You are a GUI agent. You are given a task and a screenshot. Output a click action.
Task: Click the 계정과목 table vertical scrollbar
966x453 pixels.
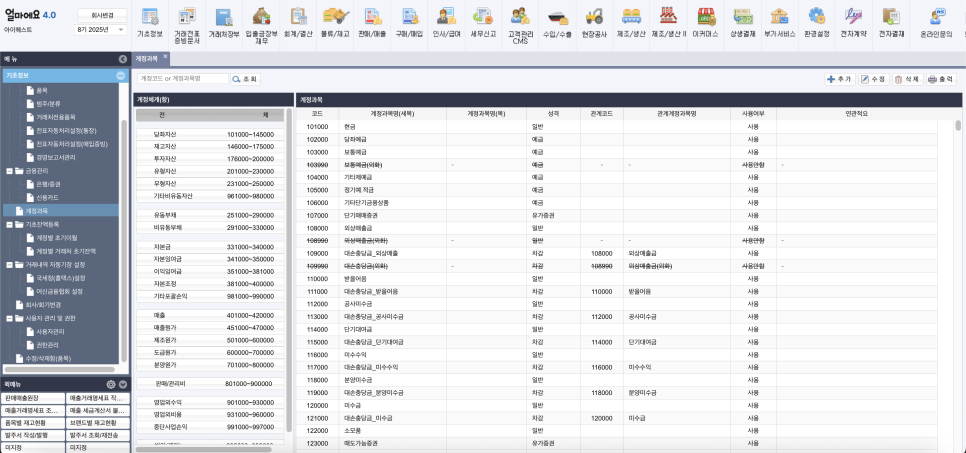(958, 125)
